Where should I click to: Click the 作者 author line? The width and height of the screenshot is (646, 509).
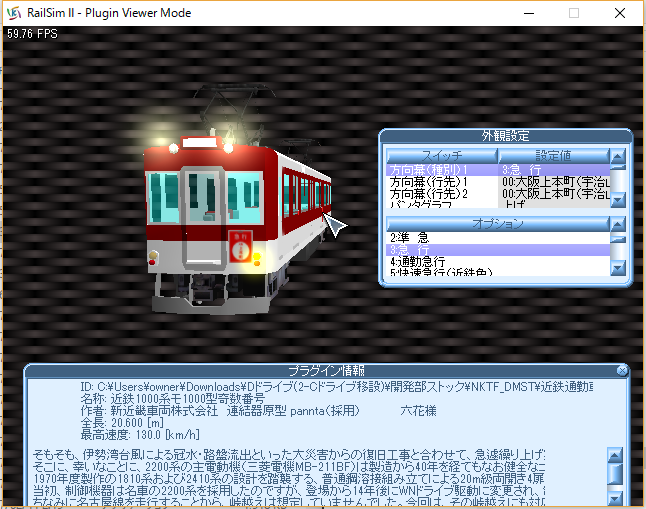coord(258,411)
